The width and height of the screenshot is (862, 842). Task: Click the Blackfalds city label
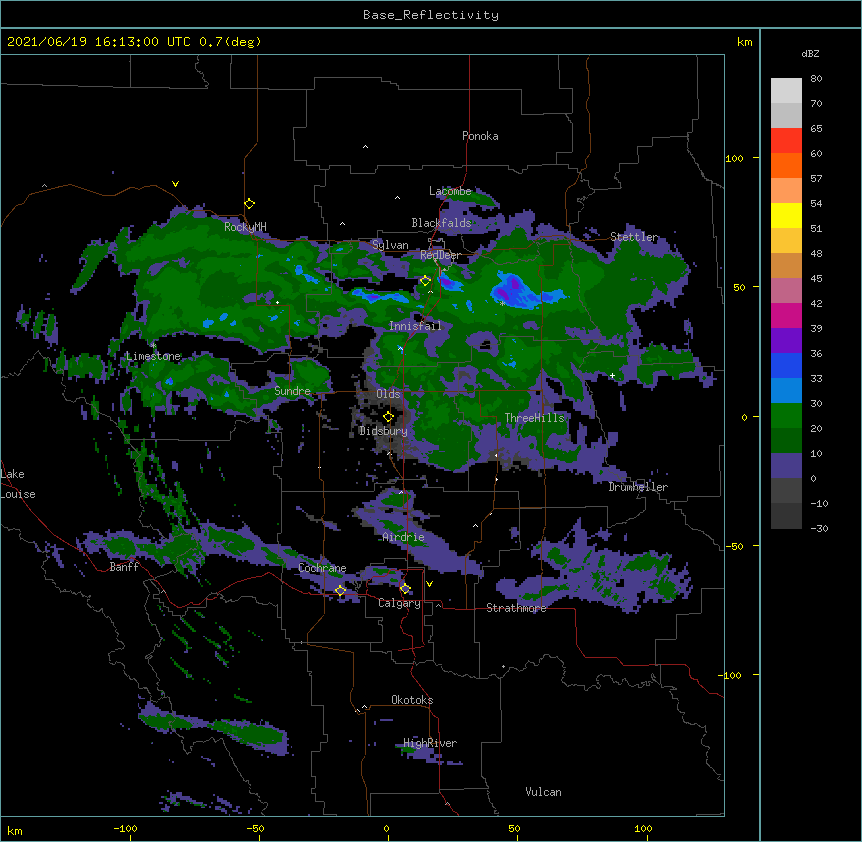441,223
